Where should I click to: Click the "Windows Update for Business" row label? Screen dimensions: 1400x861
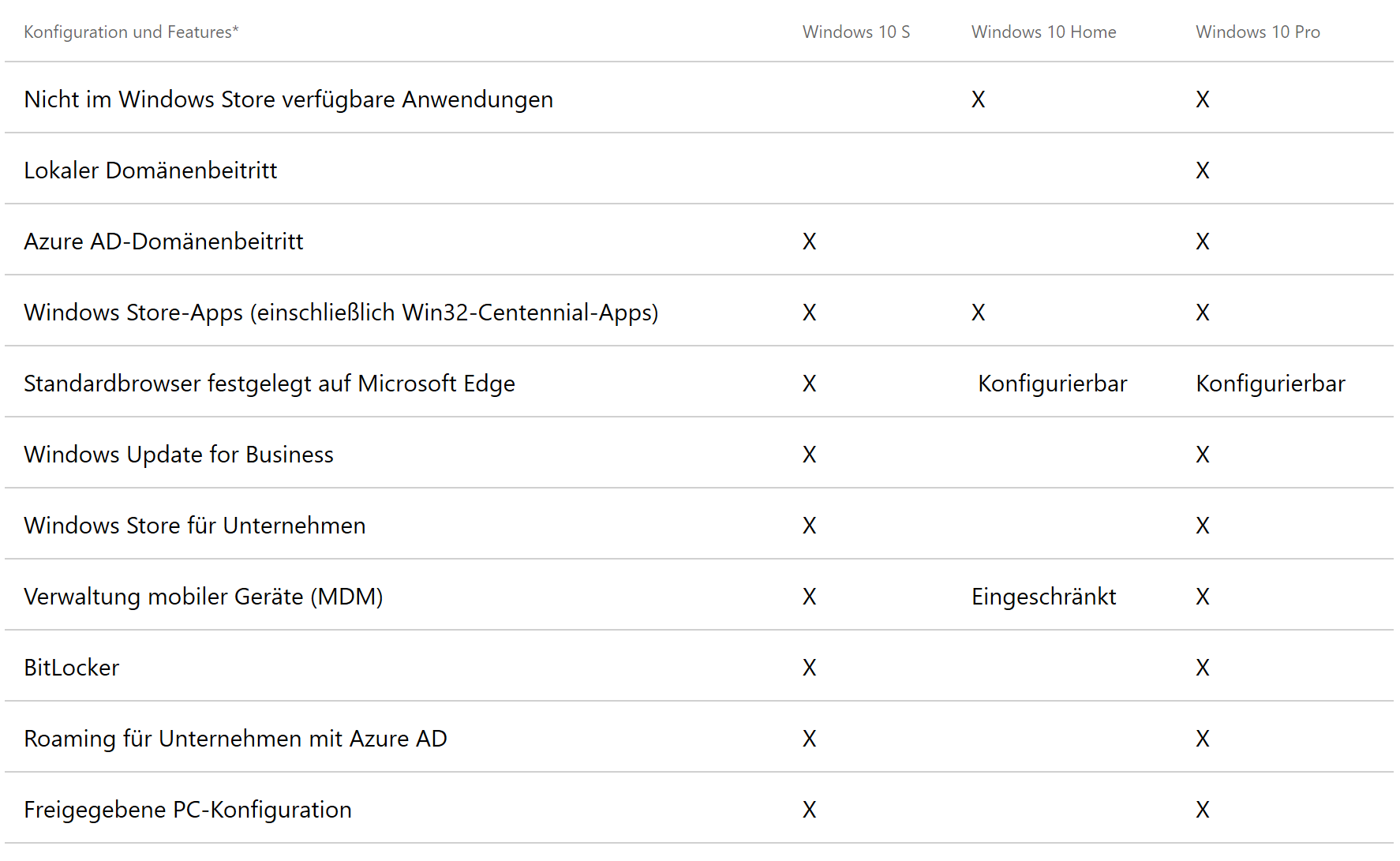tap(178, 455)
